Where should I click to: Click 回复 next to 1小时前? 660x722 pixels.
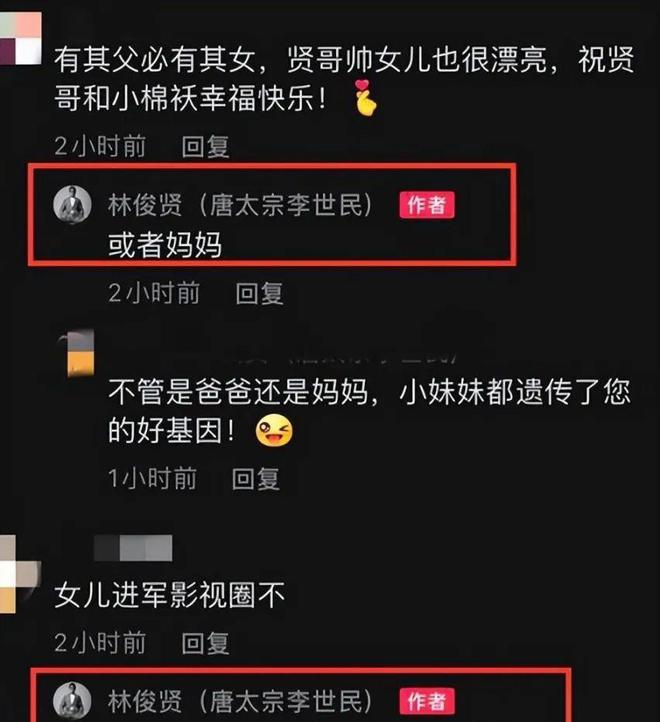pos(256,478)
